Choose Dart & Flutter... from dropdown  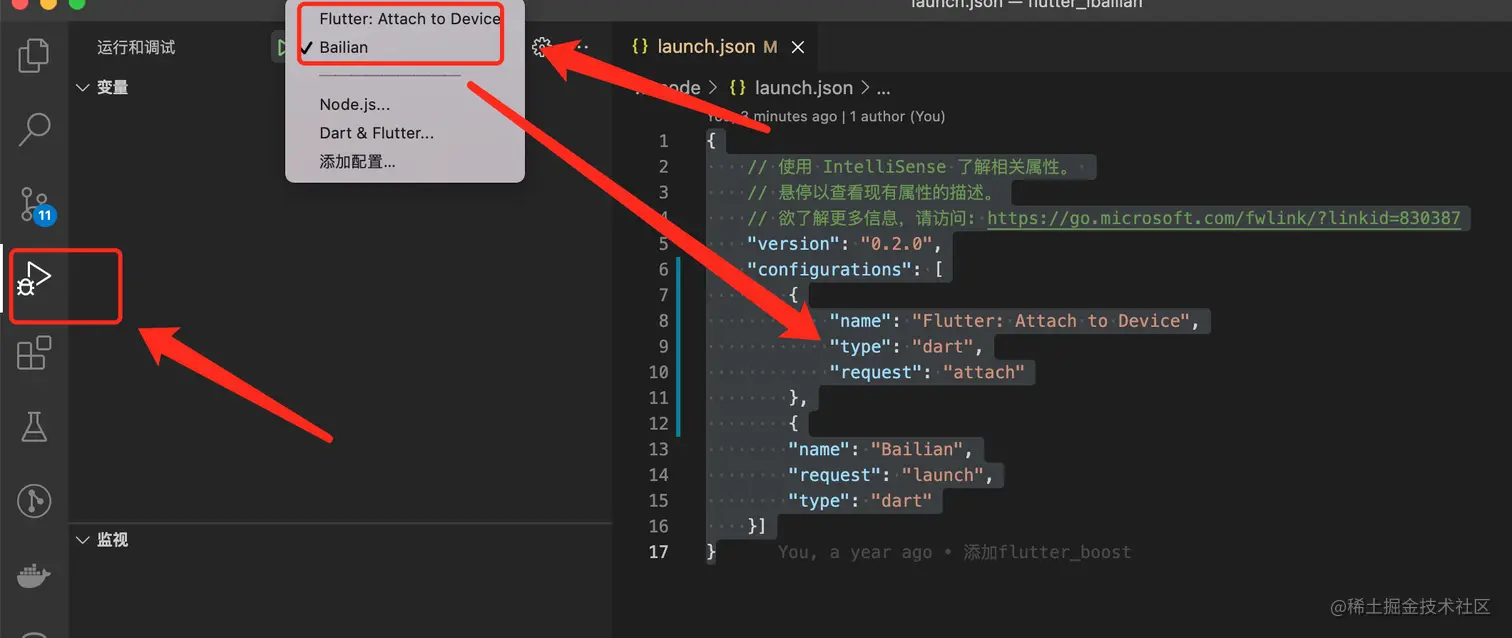coord(376,133)
